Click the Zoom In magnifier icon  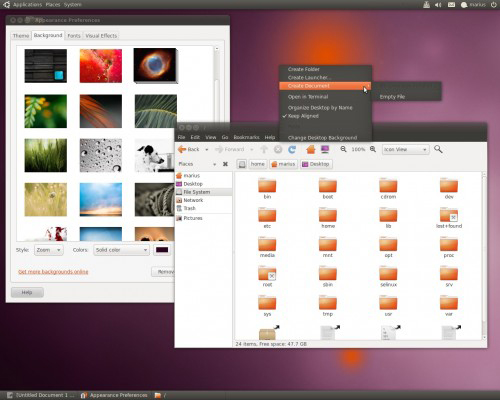(x=373, y=149)
